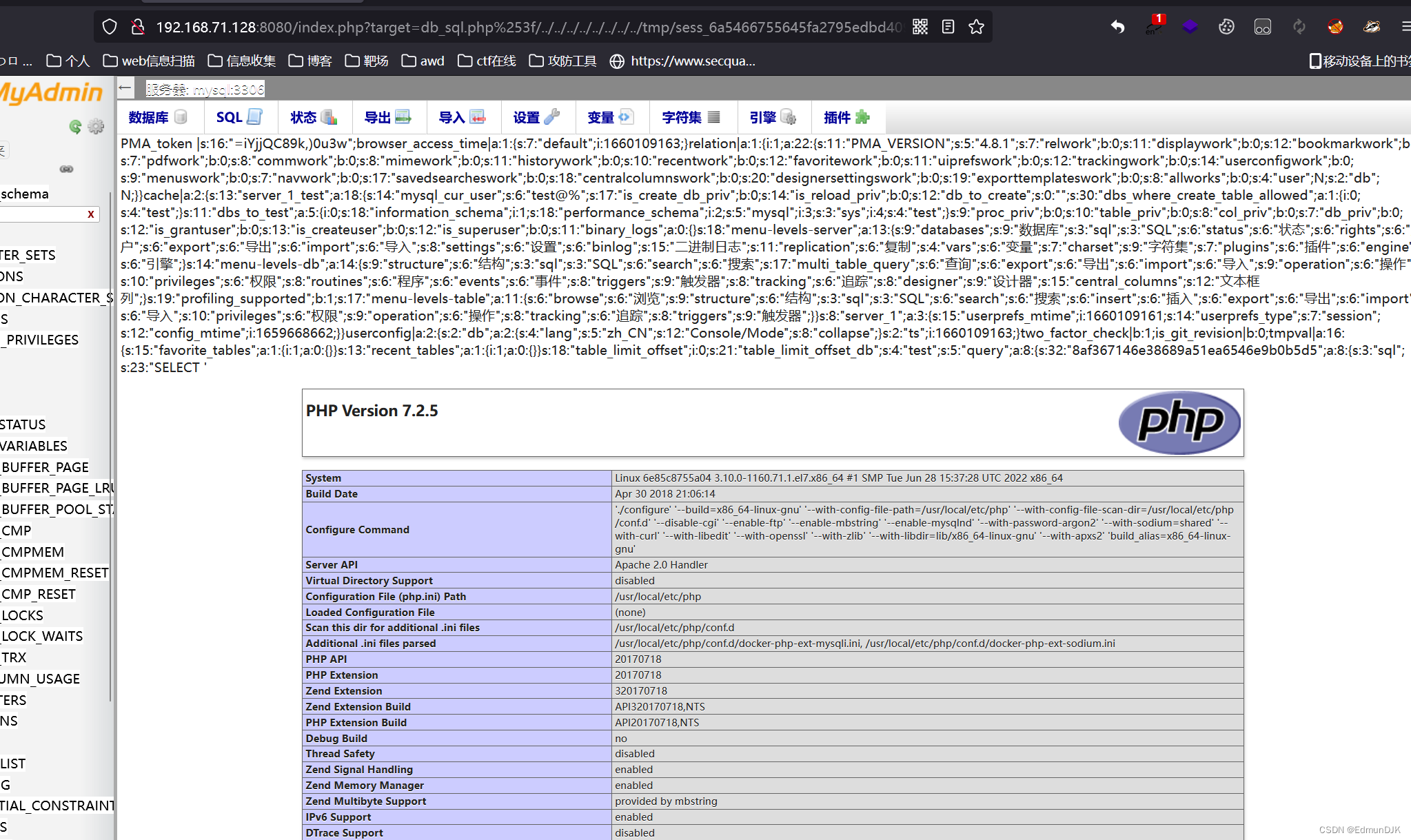Open the ctf在线 bookmarks folder
This screenshot has width=1411, height=840.
pyautogui.click(x=487, y=61)
